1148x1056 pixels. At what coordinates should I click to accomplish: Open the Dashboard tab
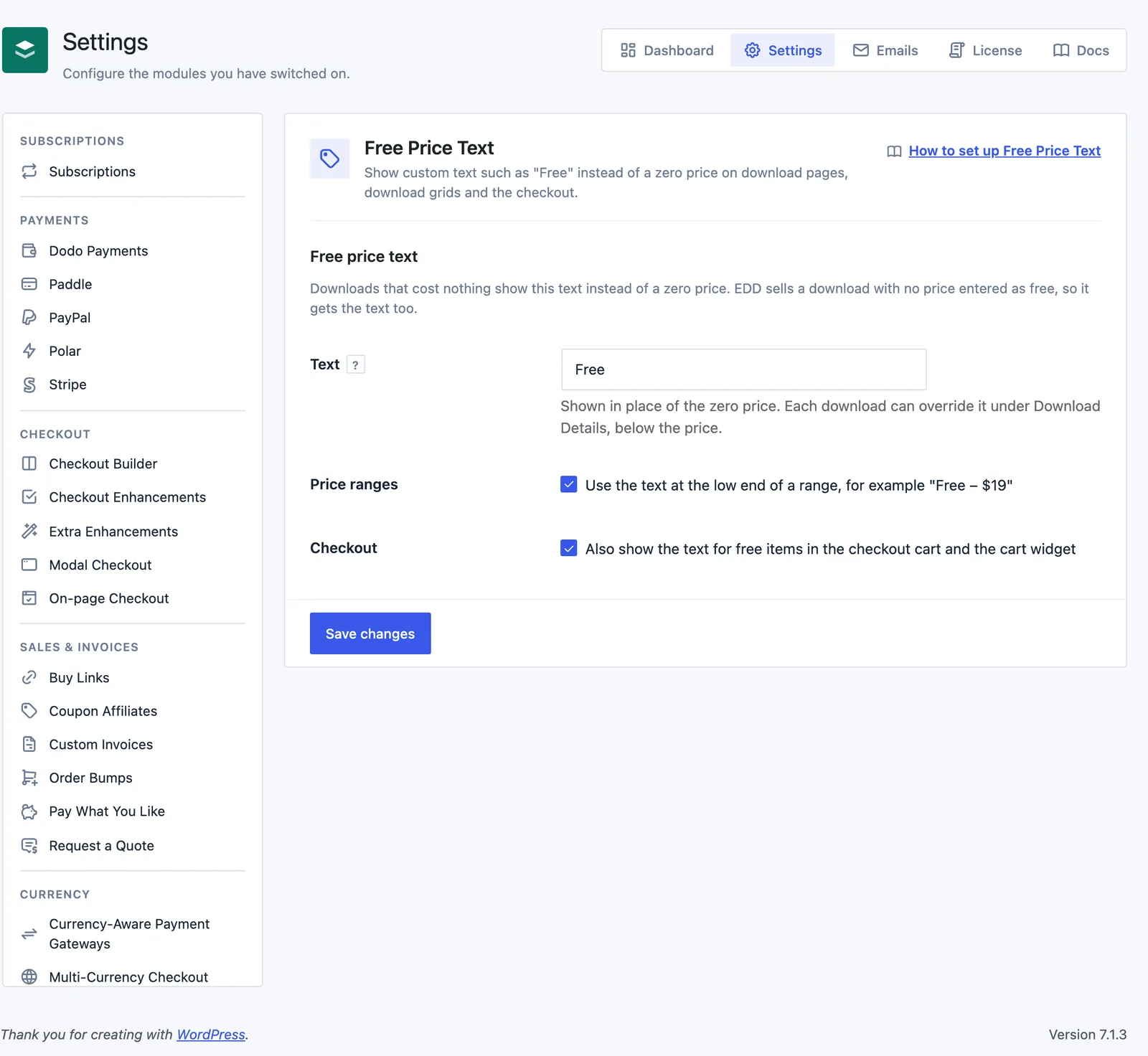[x=667, y=50]
